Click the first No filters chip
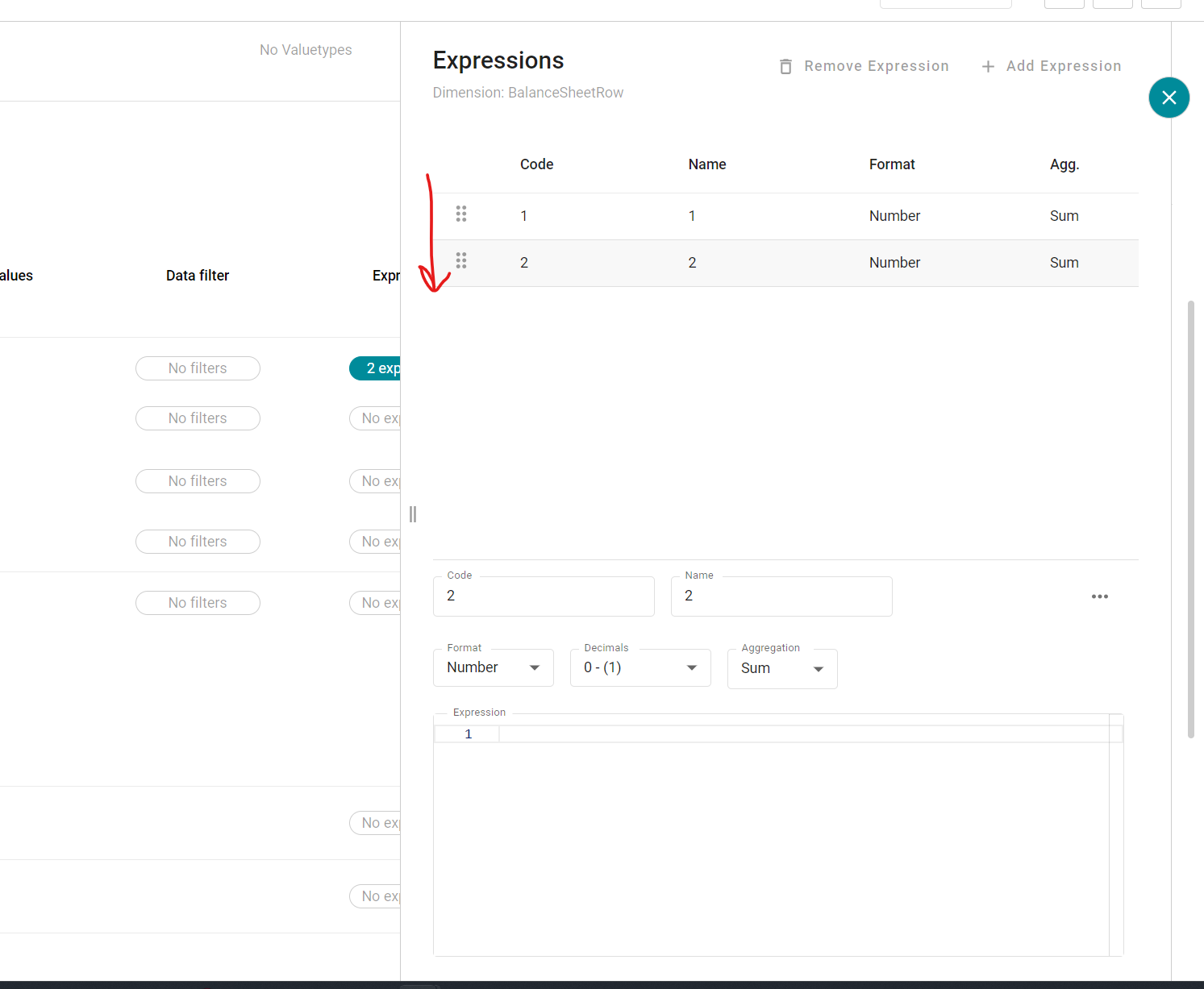This screenshot has height=989, width=1204. [x=198, y=368]
